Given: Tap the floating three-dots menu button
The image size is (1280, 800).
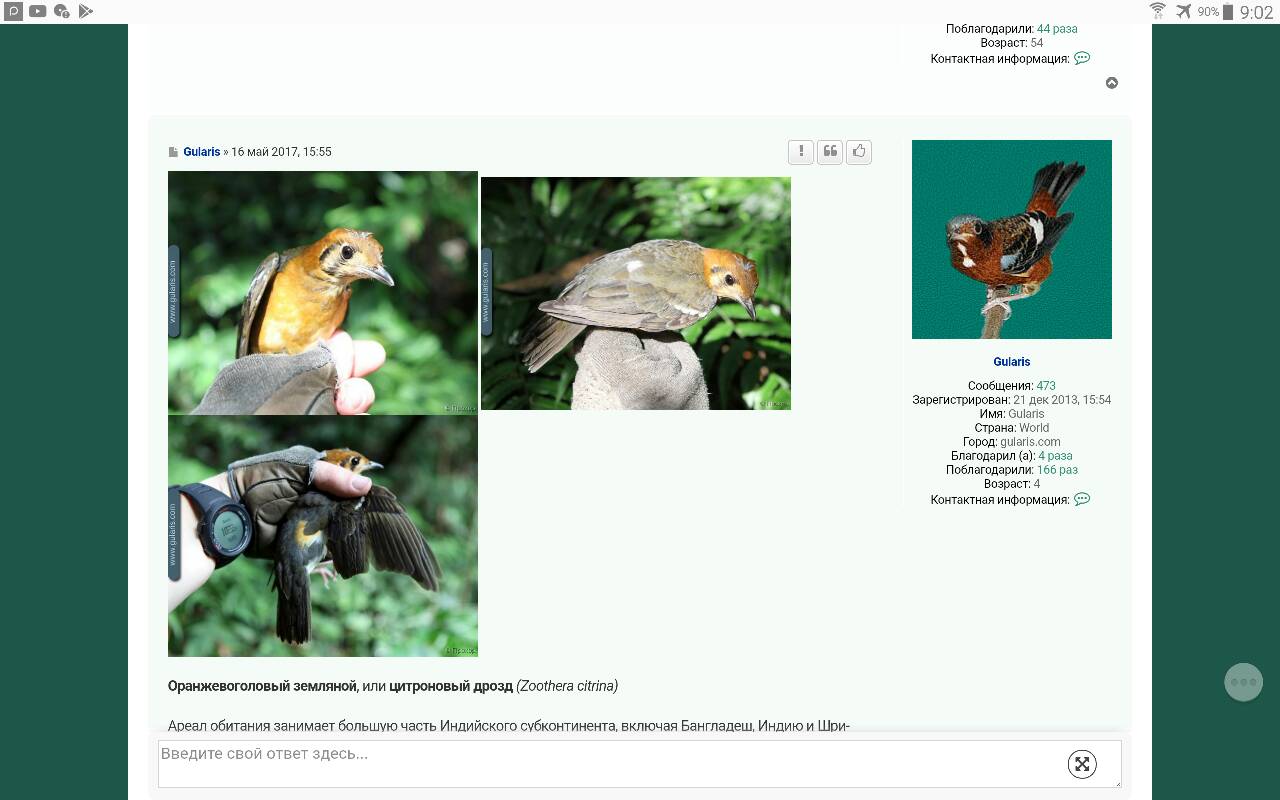Looking at the screenshot, I should [1243, 682].
